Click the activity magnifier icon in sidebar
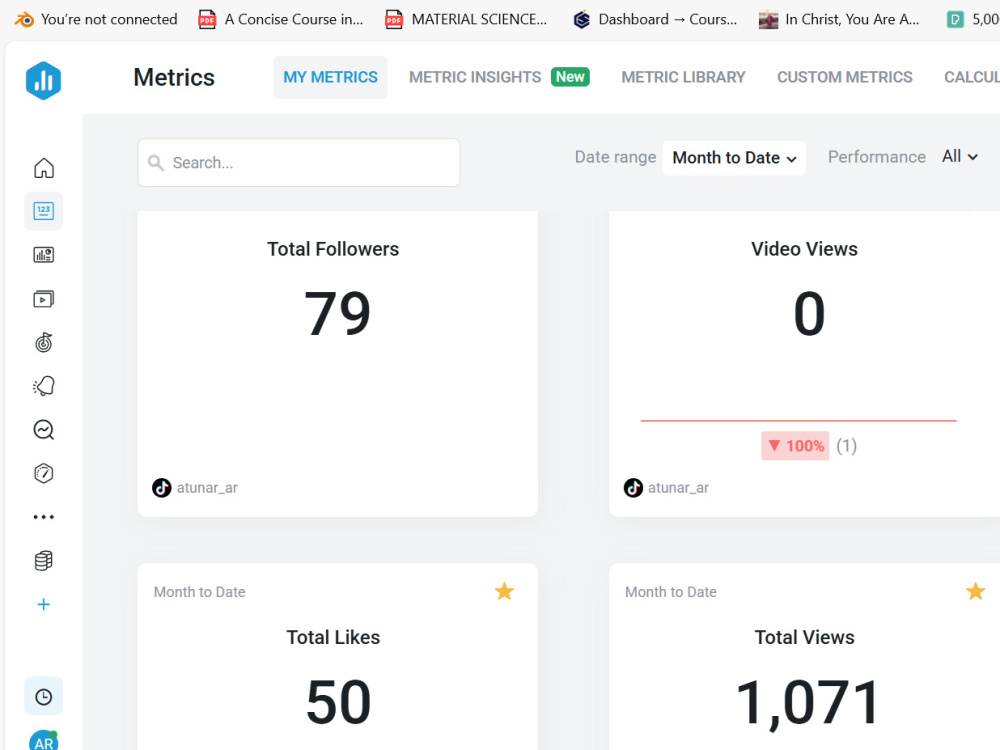This screenshot has height=750, width=1000. [x=43, y=430]
